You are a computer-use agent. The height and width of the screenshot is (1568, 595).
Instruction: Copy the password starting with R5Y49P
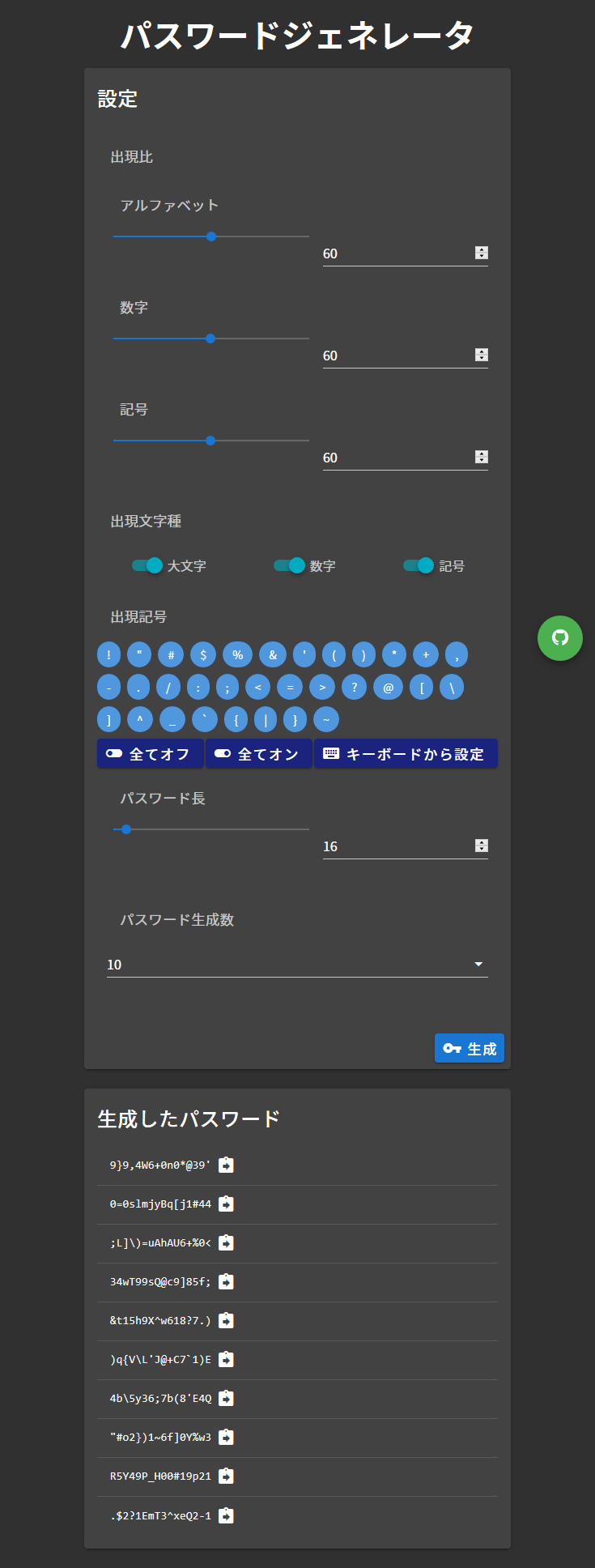[x=226, y=1476]
